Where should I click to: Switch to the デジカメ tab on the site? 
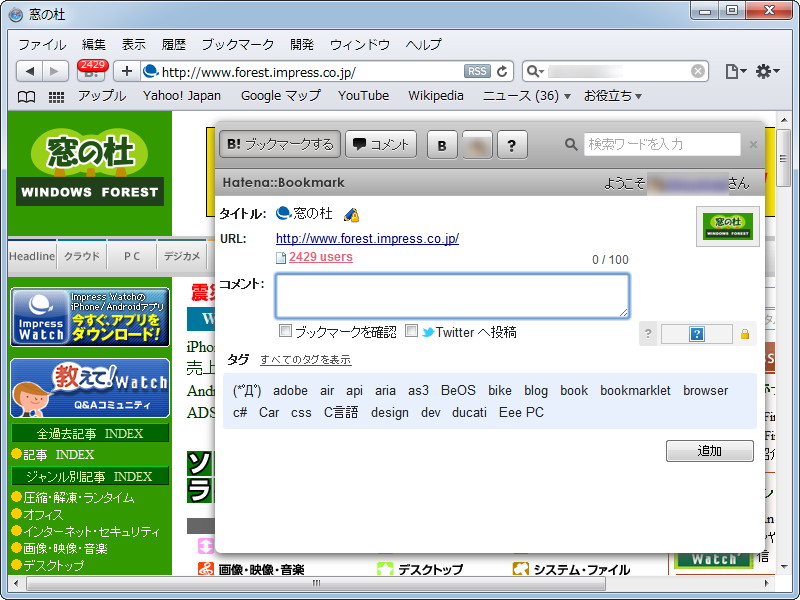181,256
